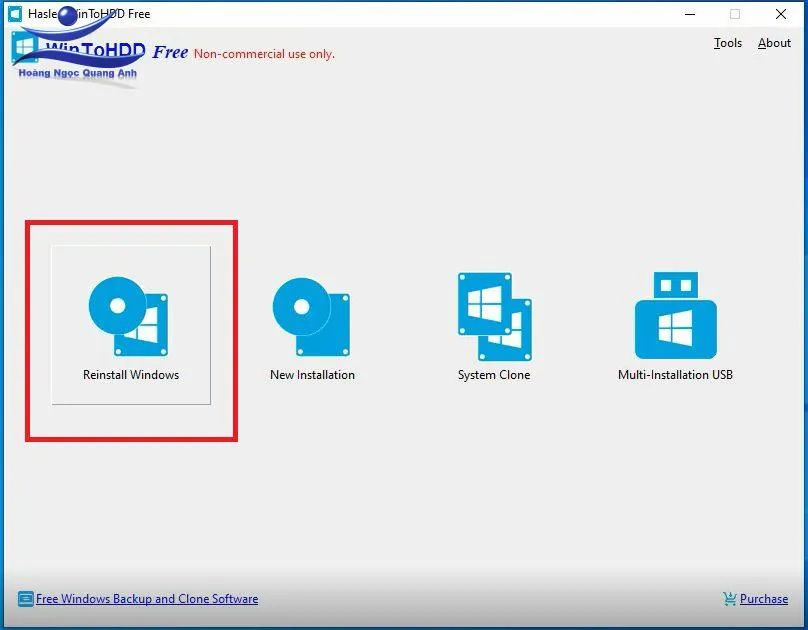808x630 pixels.
Task: Open the Purchase link
Action: pos(763,598)
